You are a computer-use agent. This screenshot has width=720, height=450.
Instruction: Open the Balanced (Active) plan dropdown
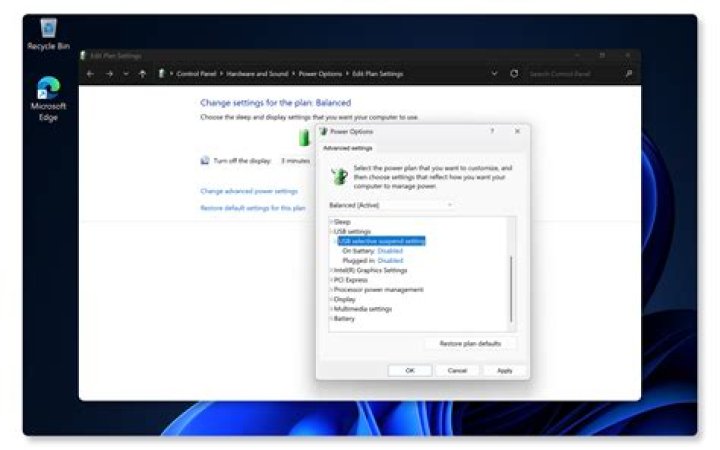coord(391,205)
